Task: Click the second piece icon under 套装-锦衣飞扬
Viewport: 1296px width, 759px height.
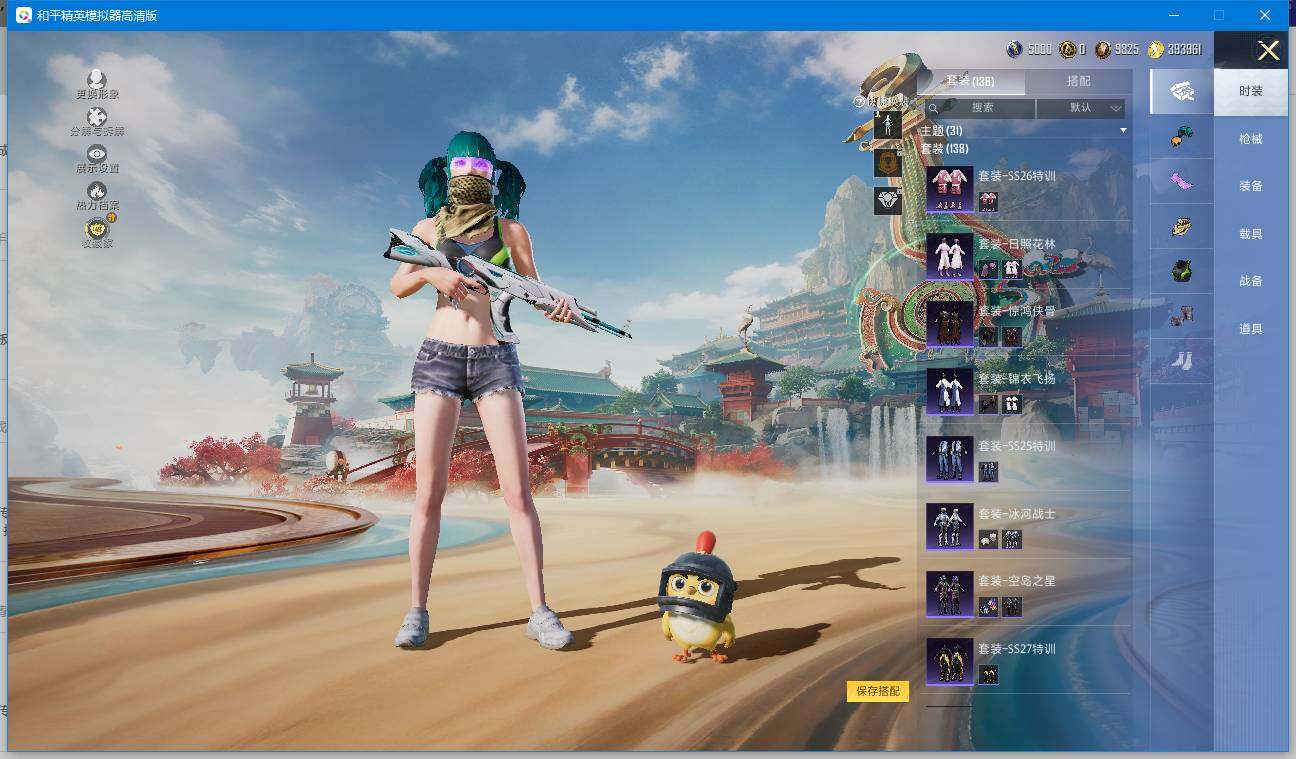Action: [x=1012, y=404]
